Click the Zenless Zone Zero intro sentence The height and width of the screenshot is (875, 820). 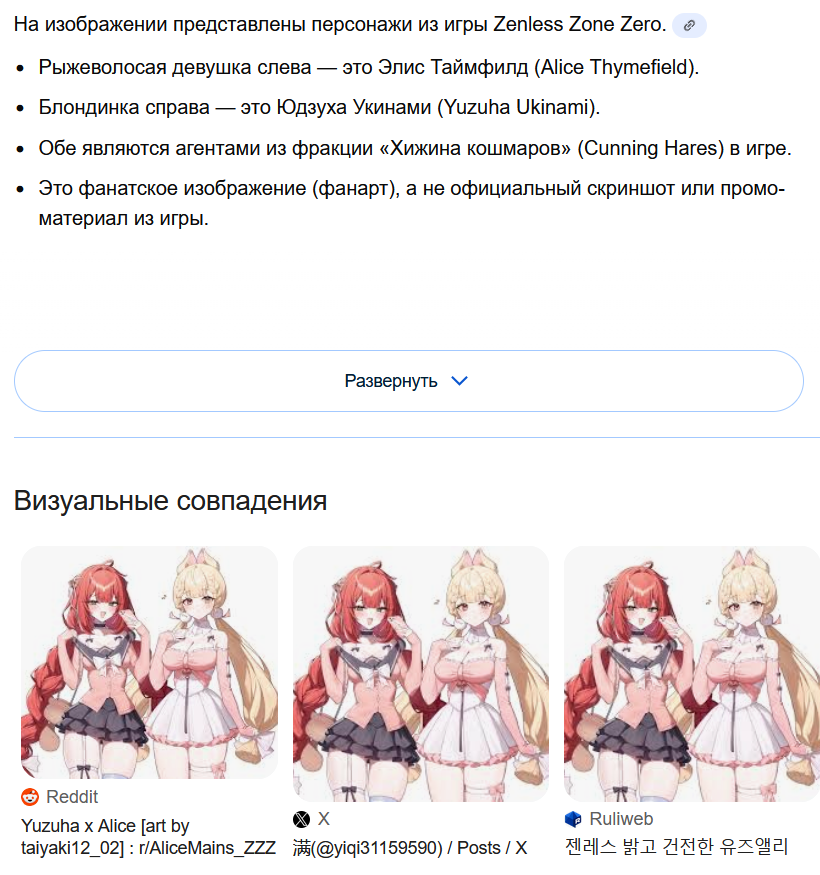point(340,25)
